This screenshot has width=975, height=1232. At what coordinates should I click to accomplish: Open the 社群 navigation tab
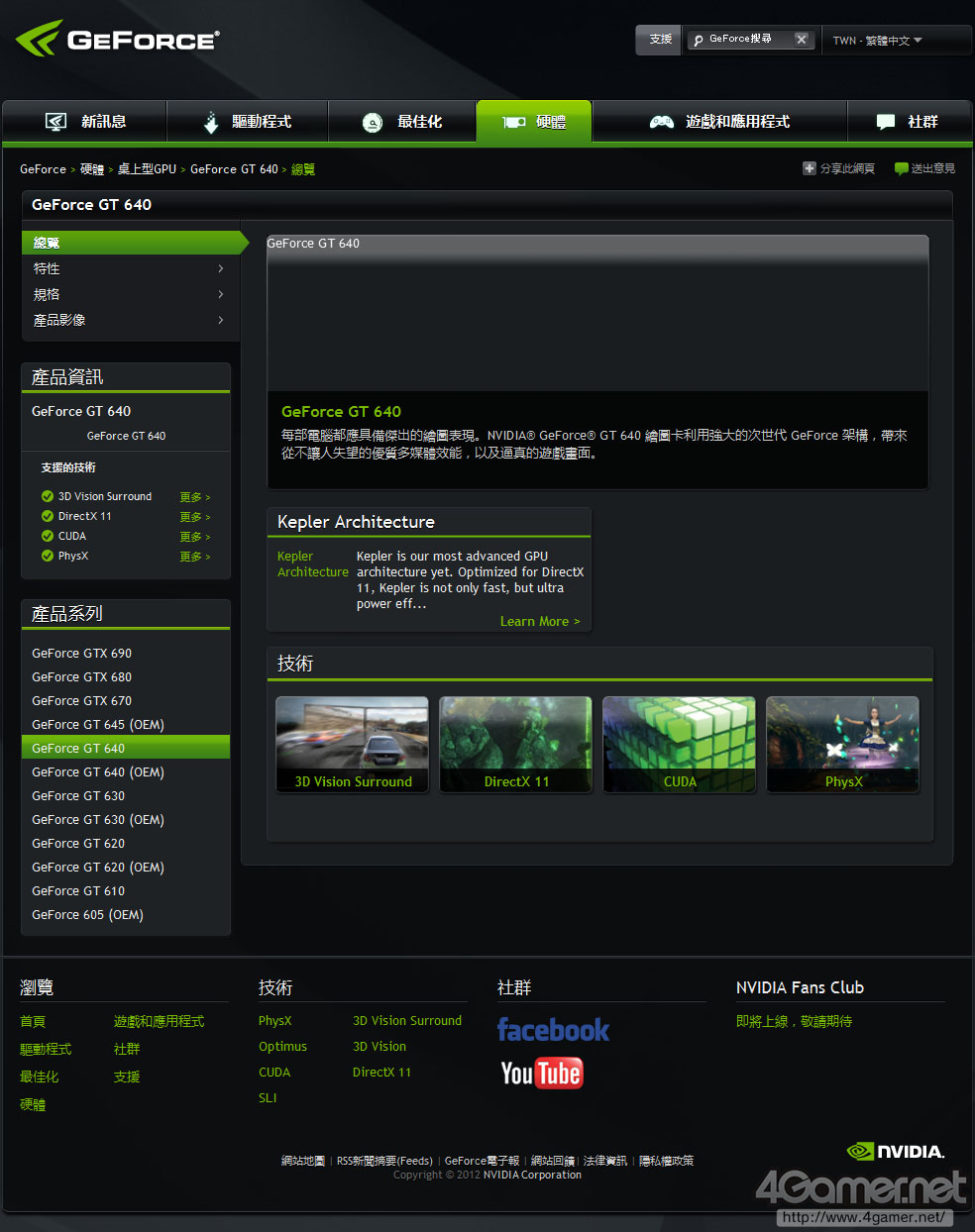click(x=910, y=122)
